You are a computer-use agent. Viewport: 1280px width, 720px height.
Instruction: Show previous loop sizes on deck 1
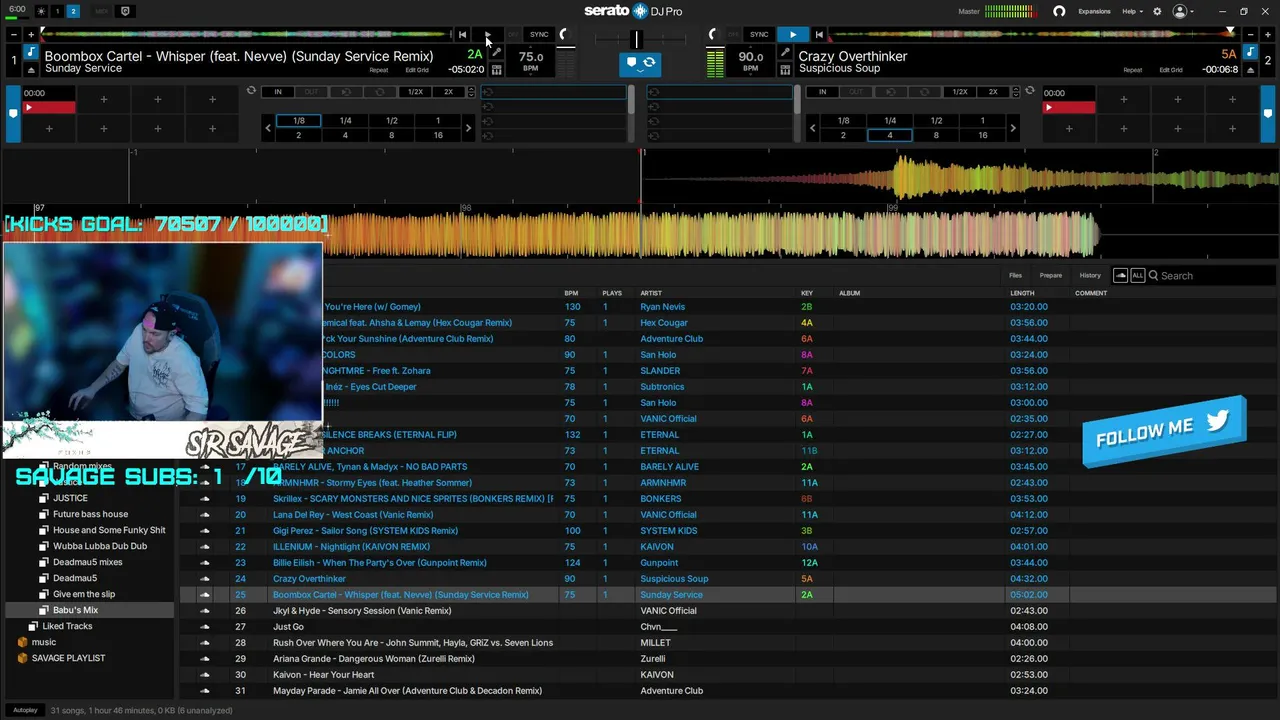268,128
